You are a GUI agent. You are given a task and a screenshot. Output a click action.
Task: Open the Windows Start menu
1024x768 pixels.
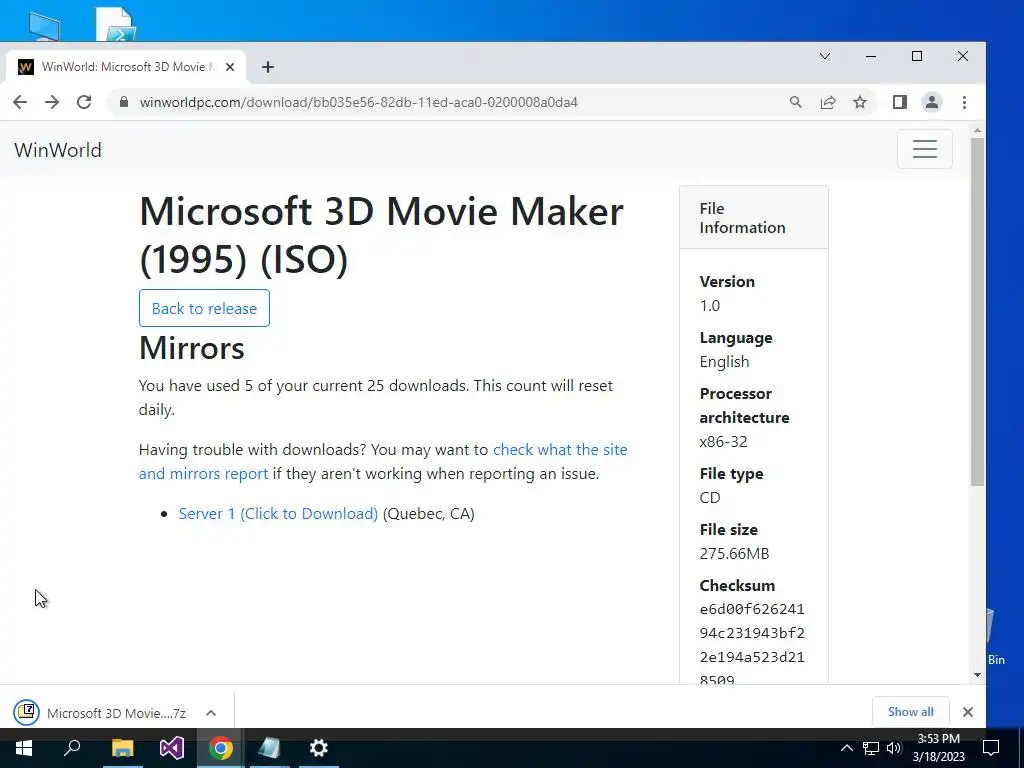click(x=24, y=748)
